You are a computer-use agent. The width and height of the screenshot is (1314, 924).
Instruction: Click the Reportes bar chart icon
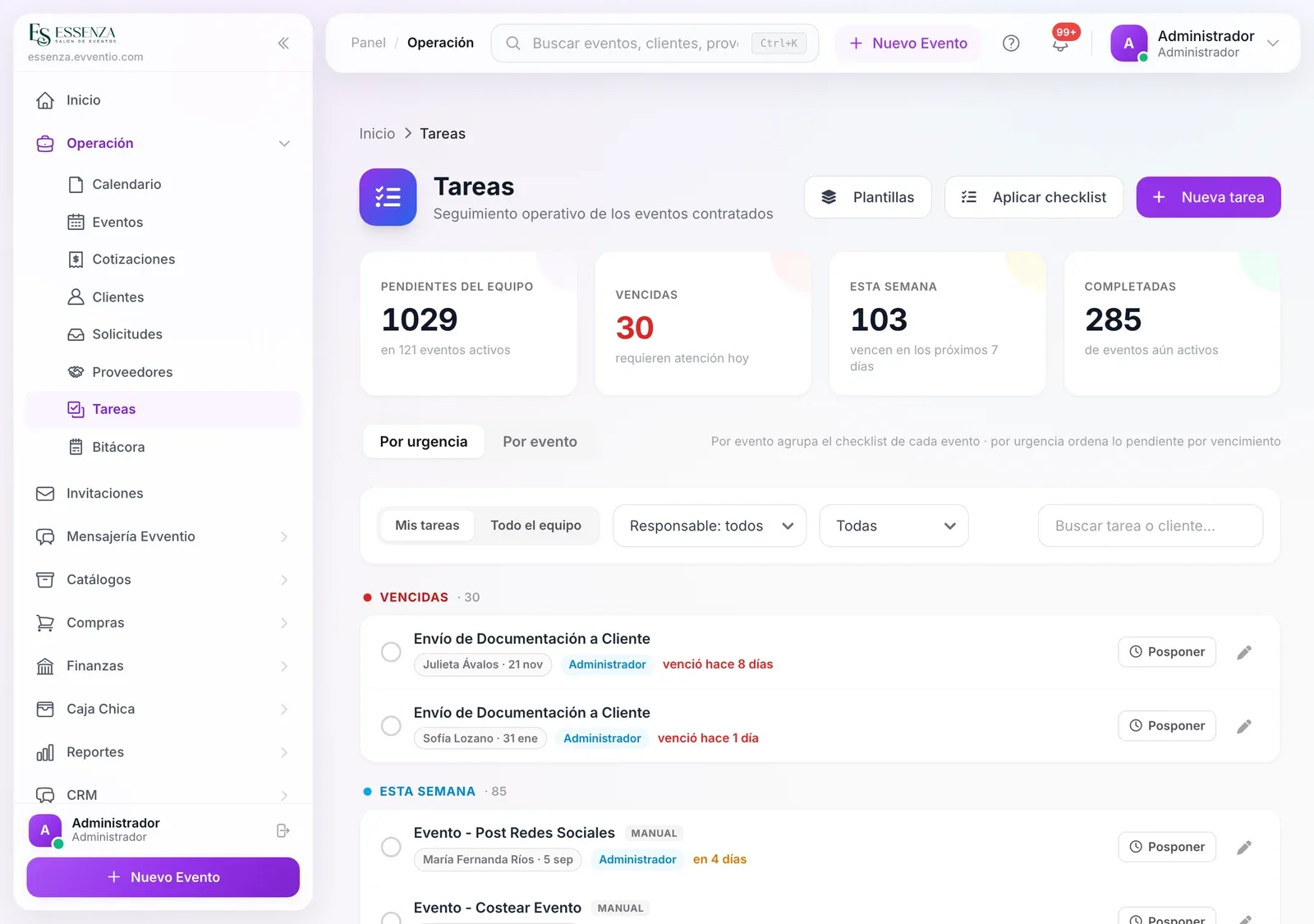45,752
